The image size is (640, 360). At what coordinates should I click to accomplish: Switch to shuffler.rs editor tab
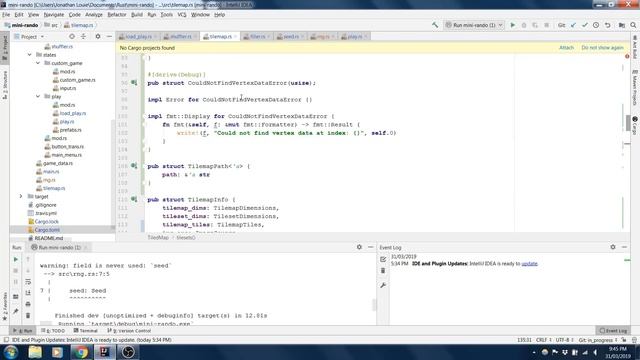coord(180,37)
